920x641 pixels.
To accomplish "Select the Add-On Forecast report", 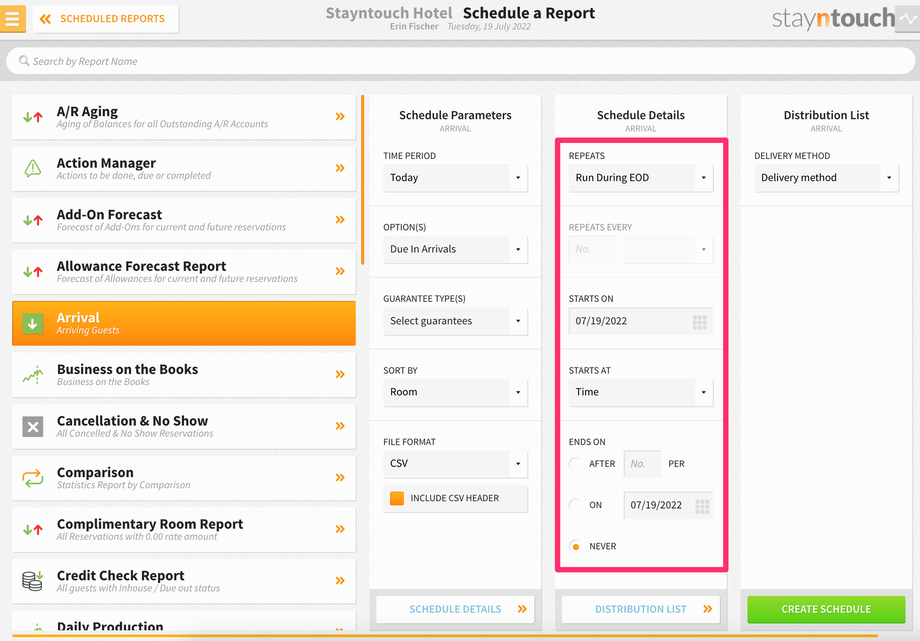I will coord(184,220).
